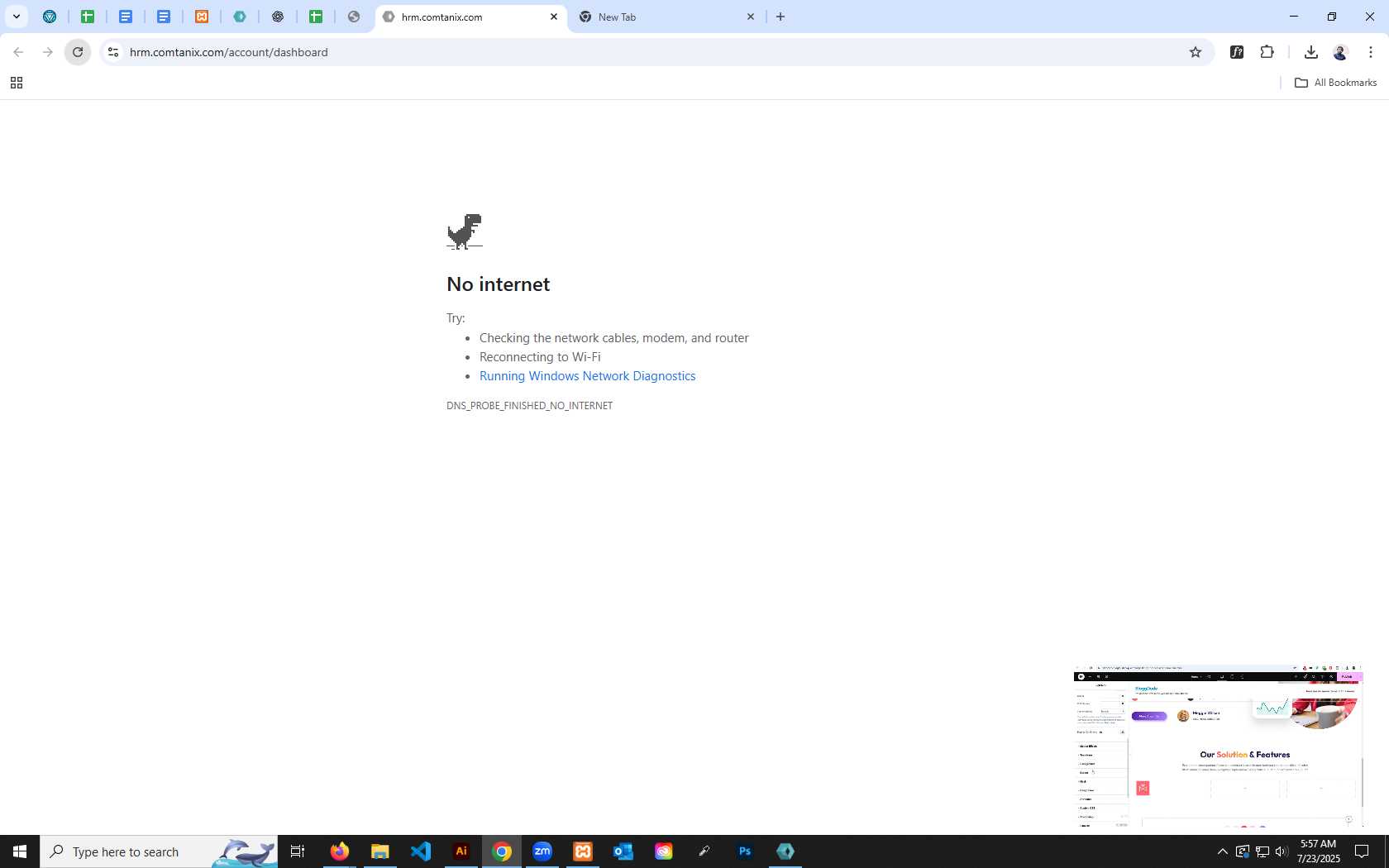Open the Downloads tray
Viewport: 1389px width, 868px height.
coord(1310,52)
